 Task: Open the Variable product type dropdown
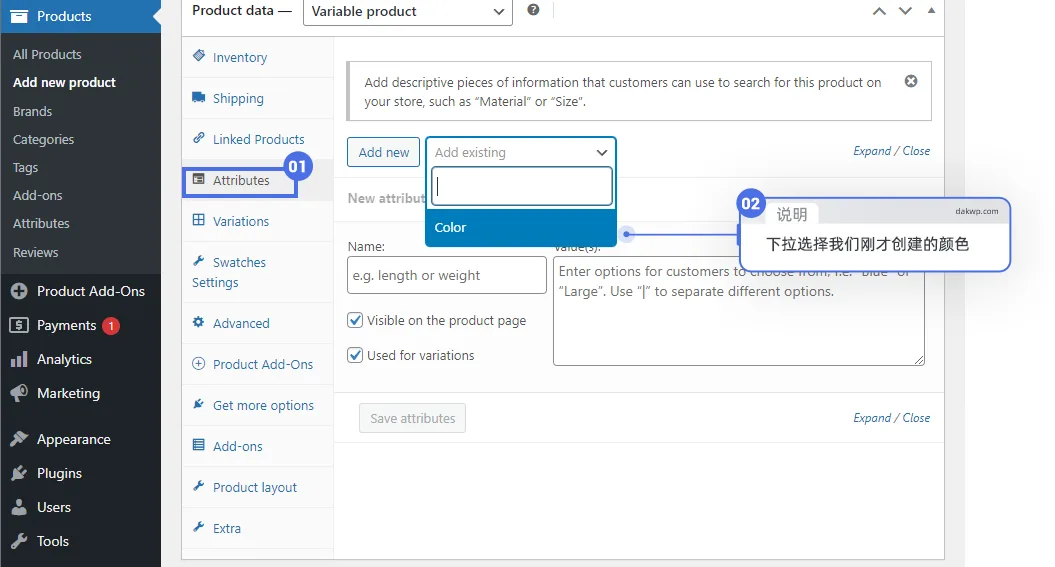[x=408, y=11]
